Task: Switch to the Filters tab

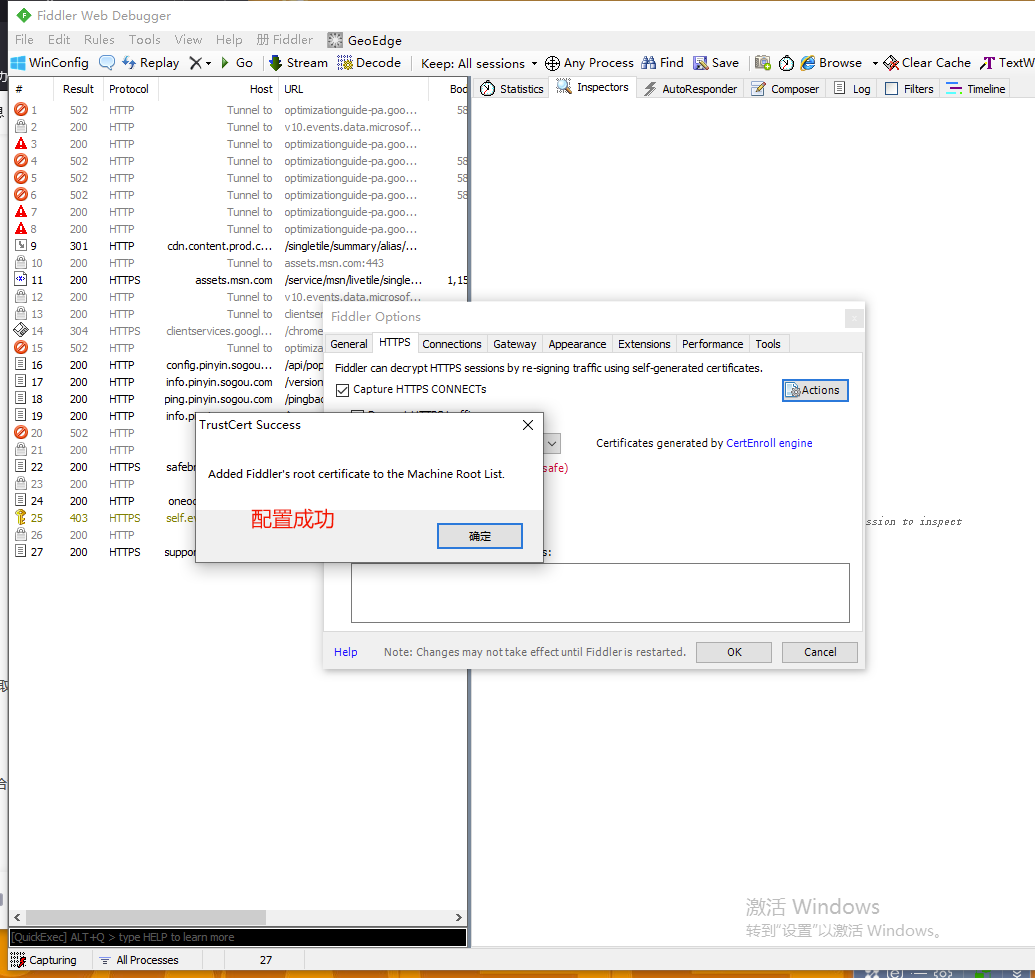Action: [909, 88]
